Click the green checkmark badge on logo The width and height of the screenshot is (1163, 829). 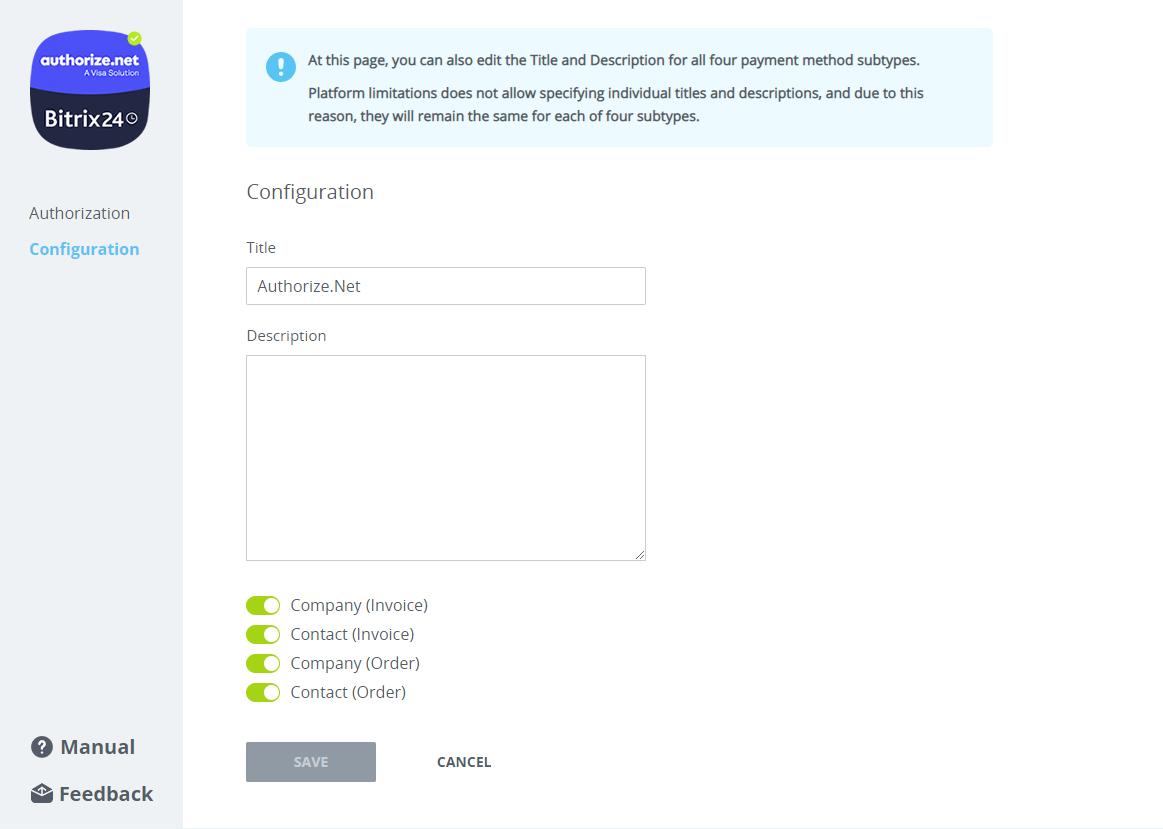click(135, 39)
